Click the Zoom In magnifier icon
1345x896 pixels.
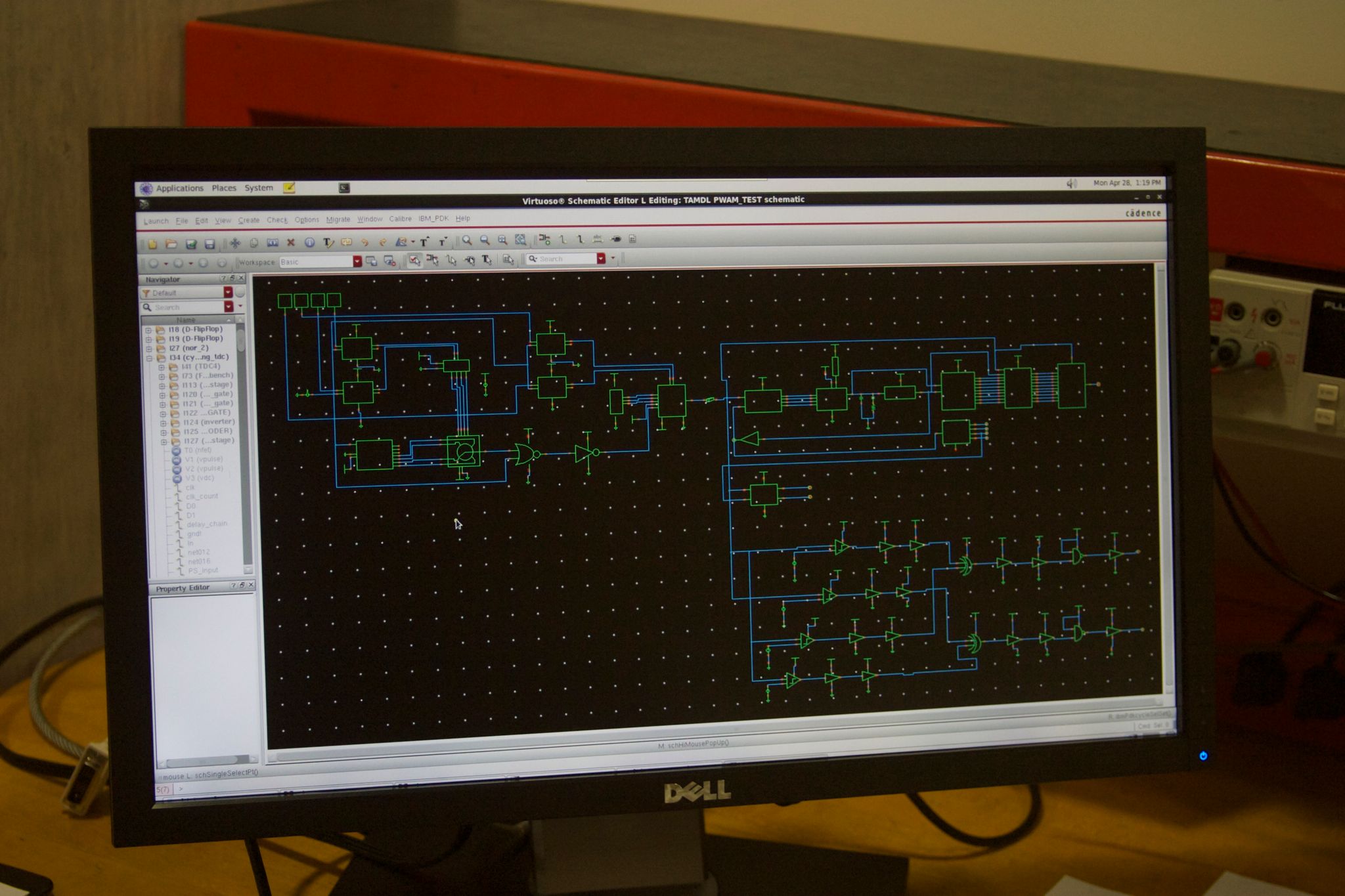coord(467,240)
